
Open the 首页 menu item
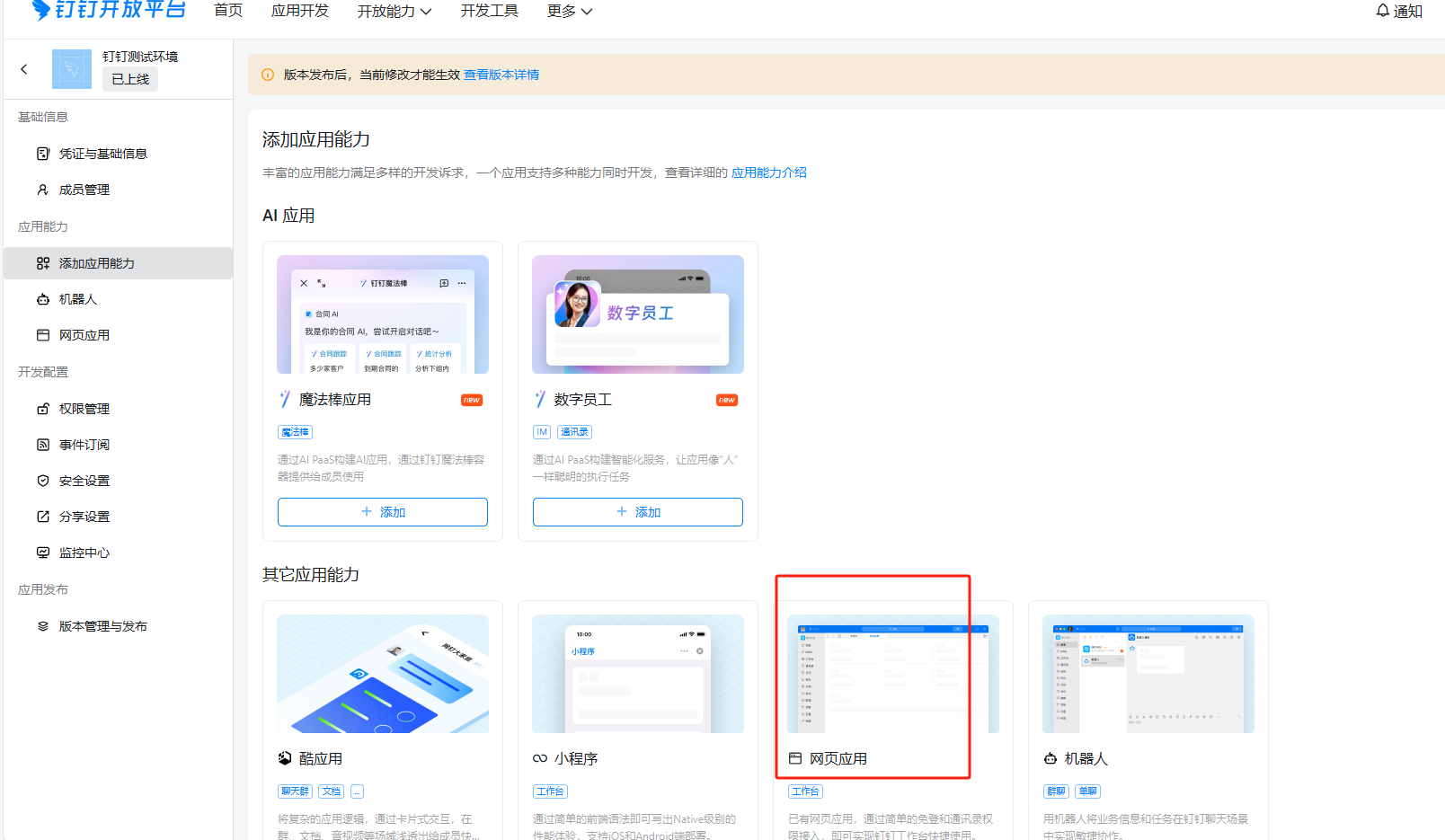pos(228,11)
